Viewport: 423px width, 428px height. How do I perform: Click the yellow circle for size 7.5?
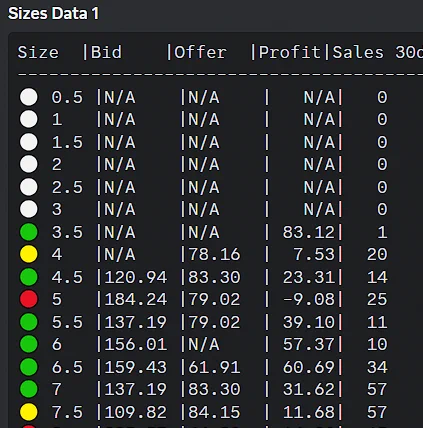pyautogui.click(x=29, y=412)
